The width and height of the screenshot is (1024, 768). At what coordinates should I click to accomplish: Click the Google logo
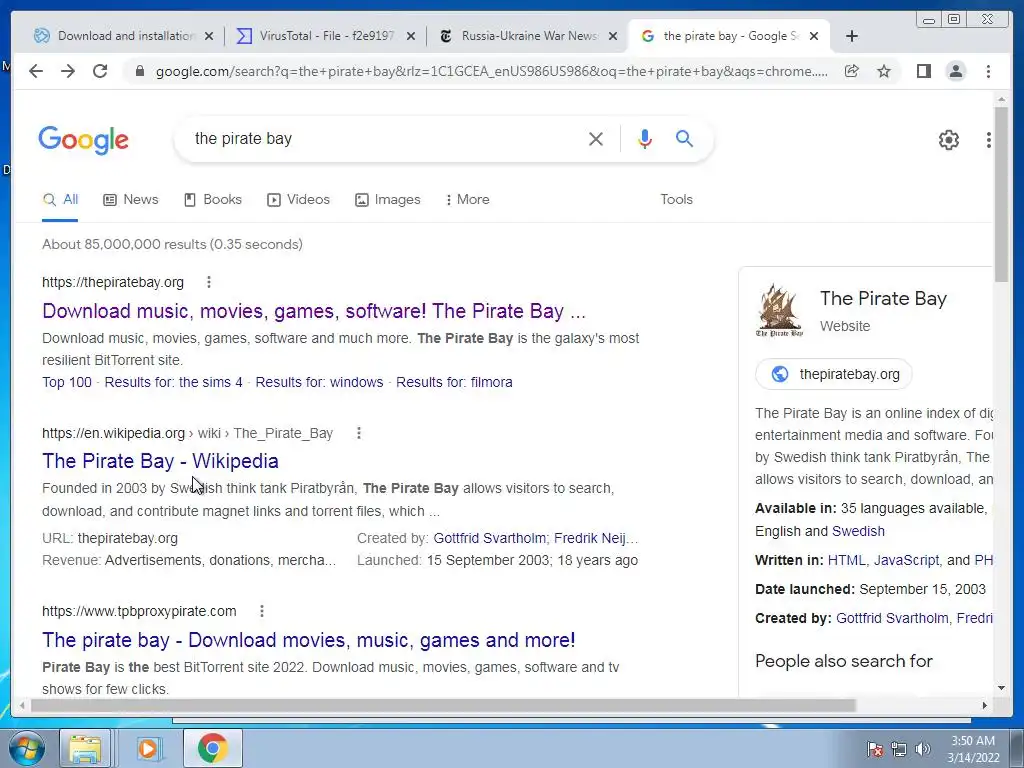(x=84, y=140)
